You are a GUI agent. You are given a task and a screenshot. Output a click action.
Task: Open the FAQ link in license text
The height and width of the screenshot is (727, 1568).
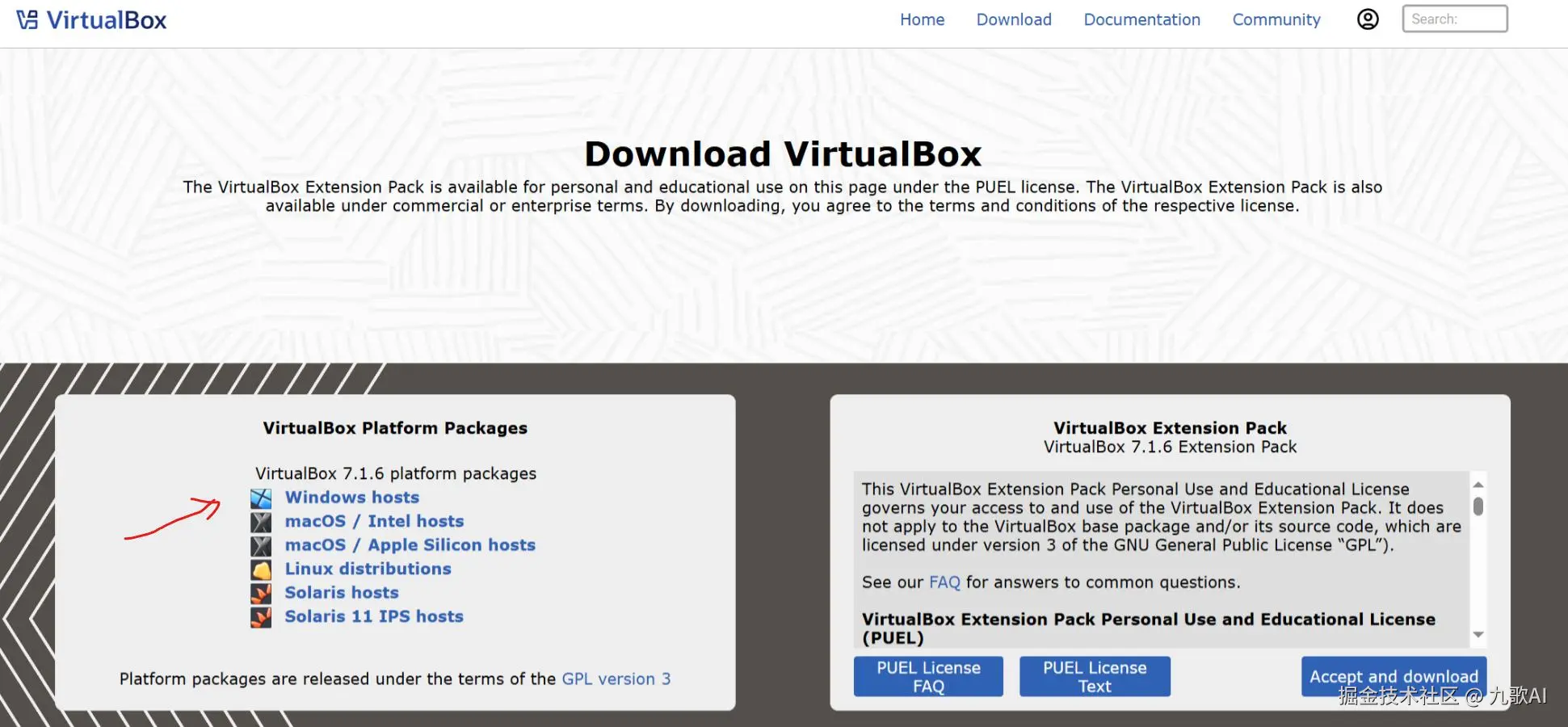[x=944, y=582]
